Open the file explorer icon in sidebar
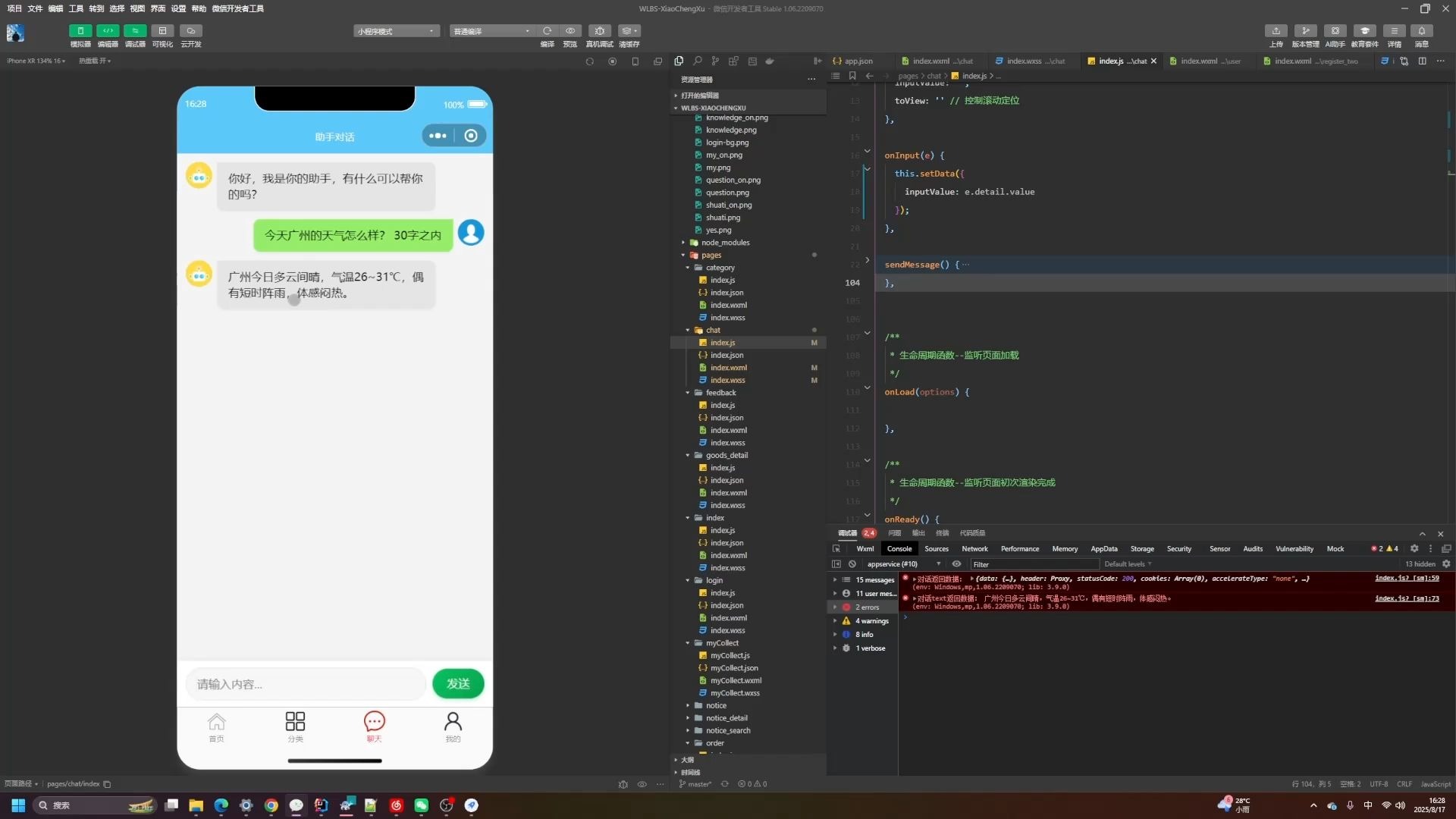This screenshot has width=1456, height=819. (x=679, y=61)
